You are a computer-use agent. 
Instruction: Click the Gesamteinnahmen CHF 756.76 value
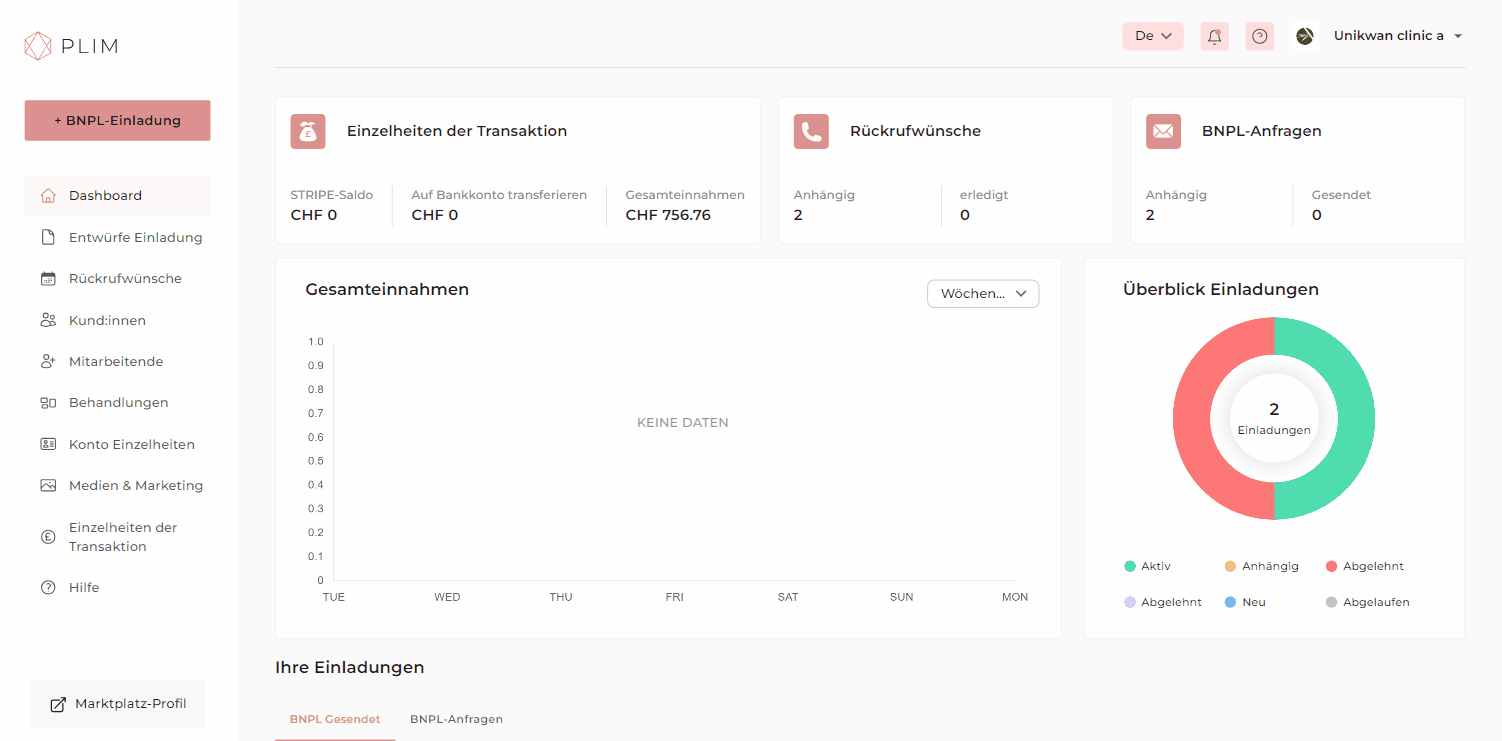coord(668,215)
